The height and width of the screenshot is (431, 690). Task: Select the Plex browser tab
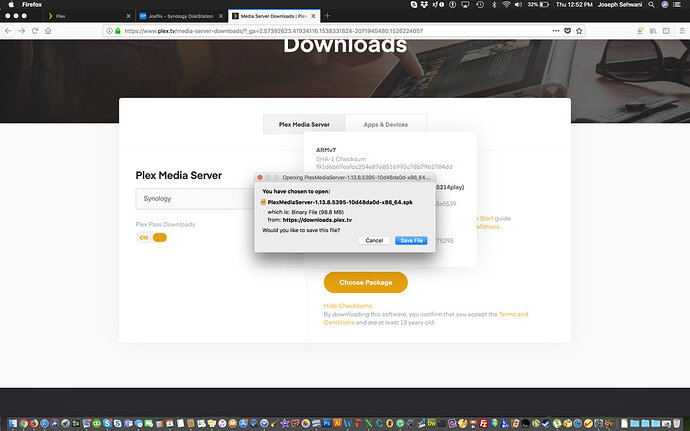[x=88, y=16]
